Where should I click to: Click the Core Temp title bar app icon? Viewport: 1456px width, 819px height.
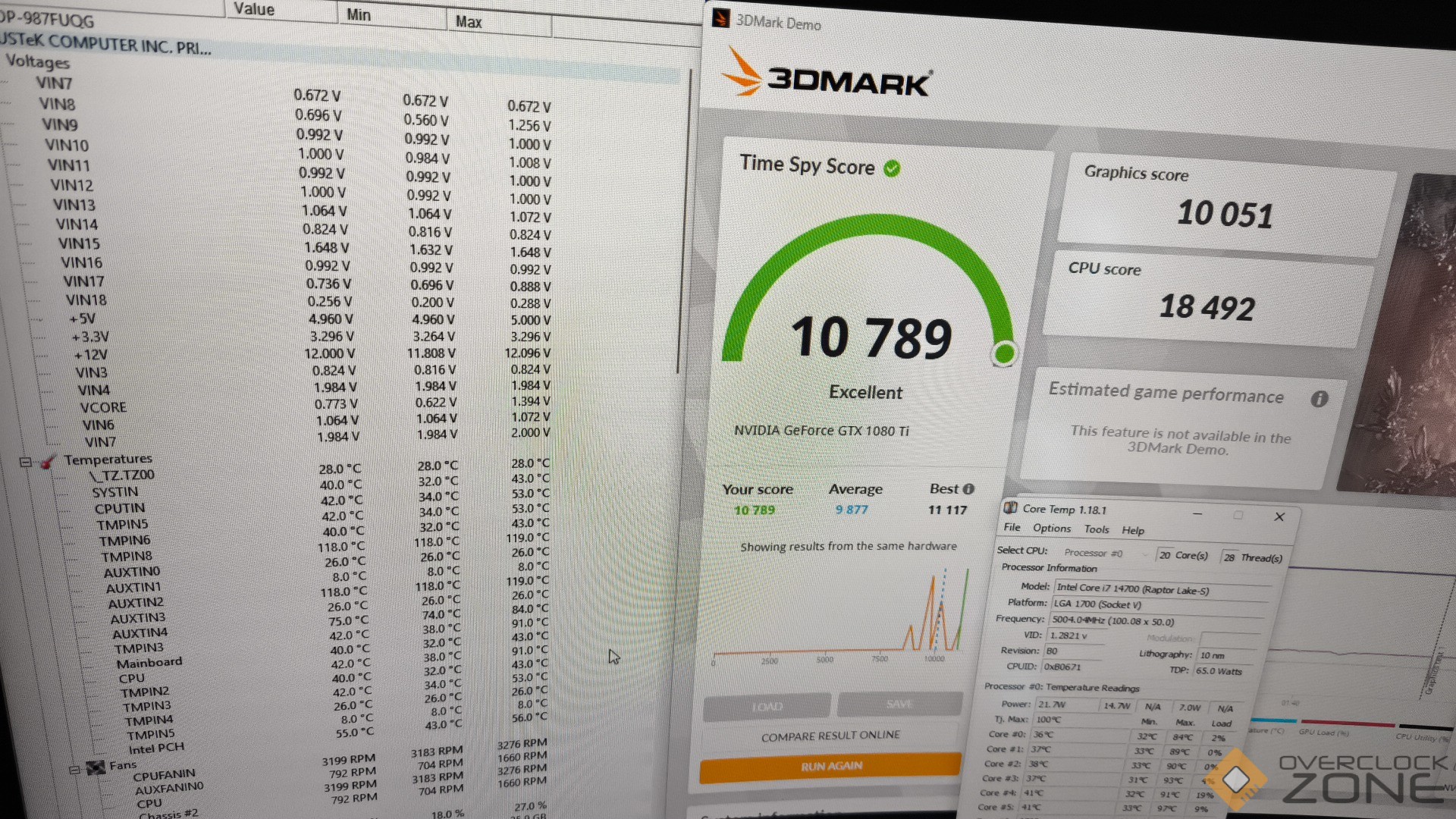pyautogui.click(x=1011, y=507)
